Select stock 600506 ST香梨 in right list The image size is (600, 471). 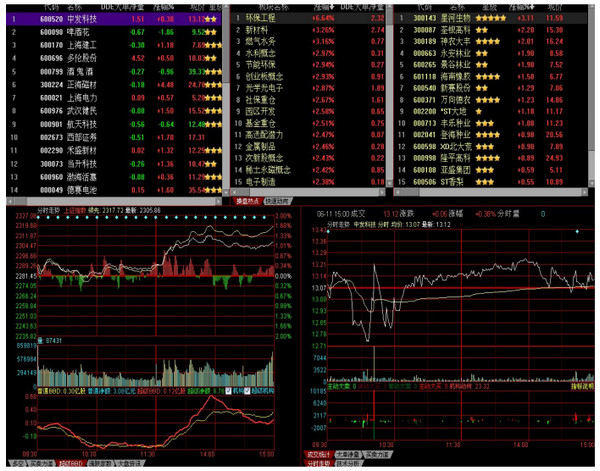[491, 182]
